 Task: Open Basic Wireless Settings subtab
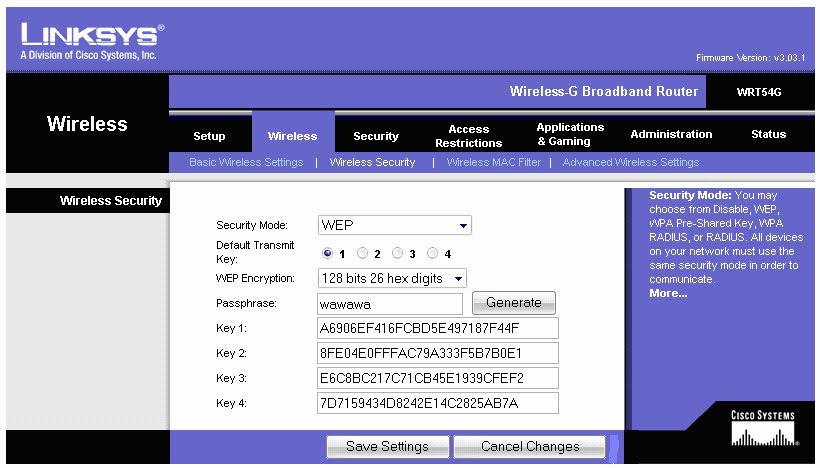point(246,162)
